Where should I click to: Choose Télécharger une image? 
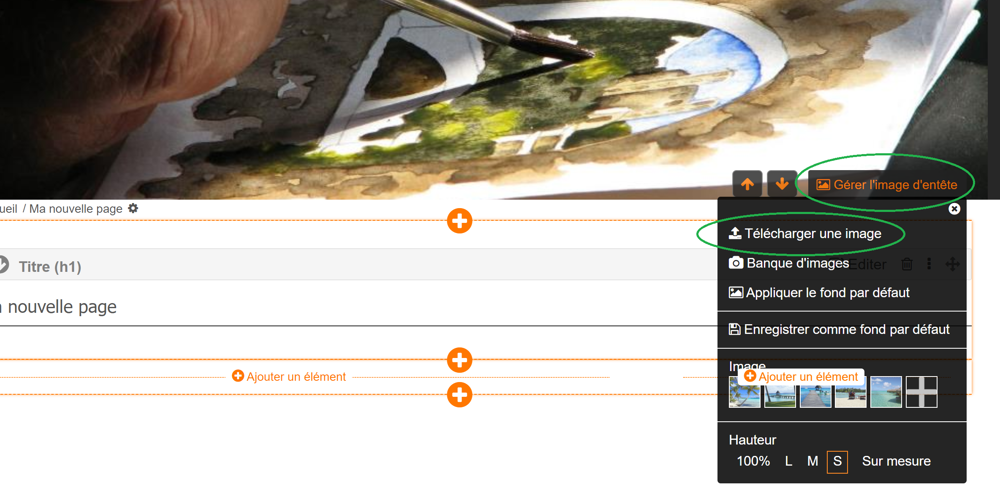(x=805, y=233)
